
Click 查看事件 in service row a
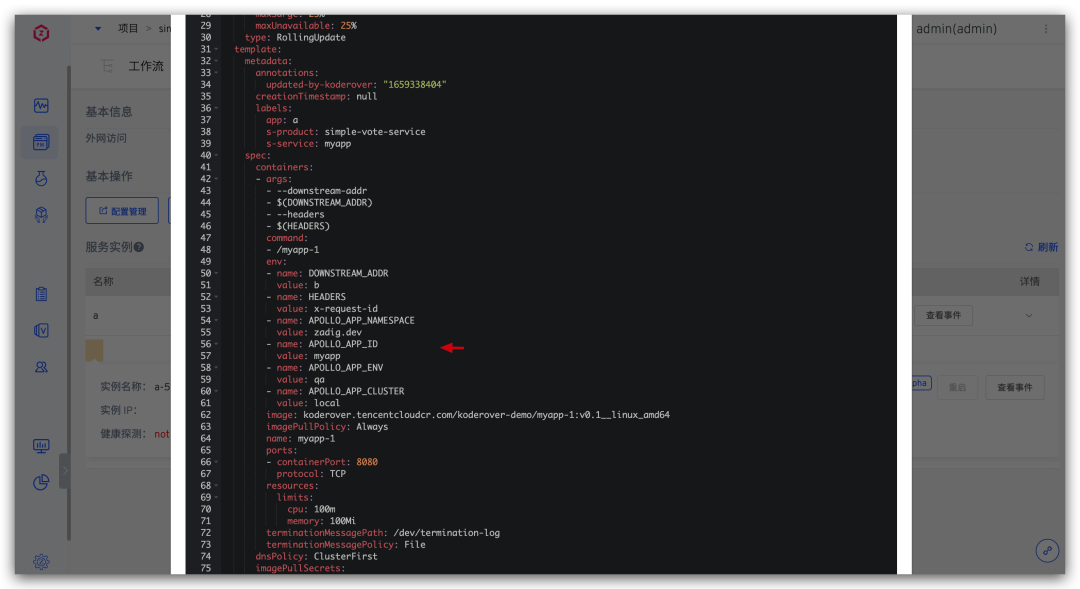click(x=942, y=315)
